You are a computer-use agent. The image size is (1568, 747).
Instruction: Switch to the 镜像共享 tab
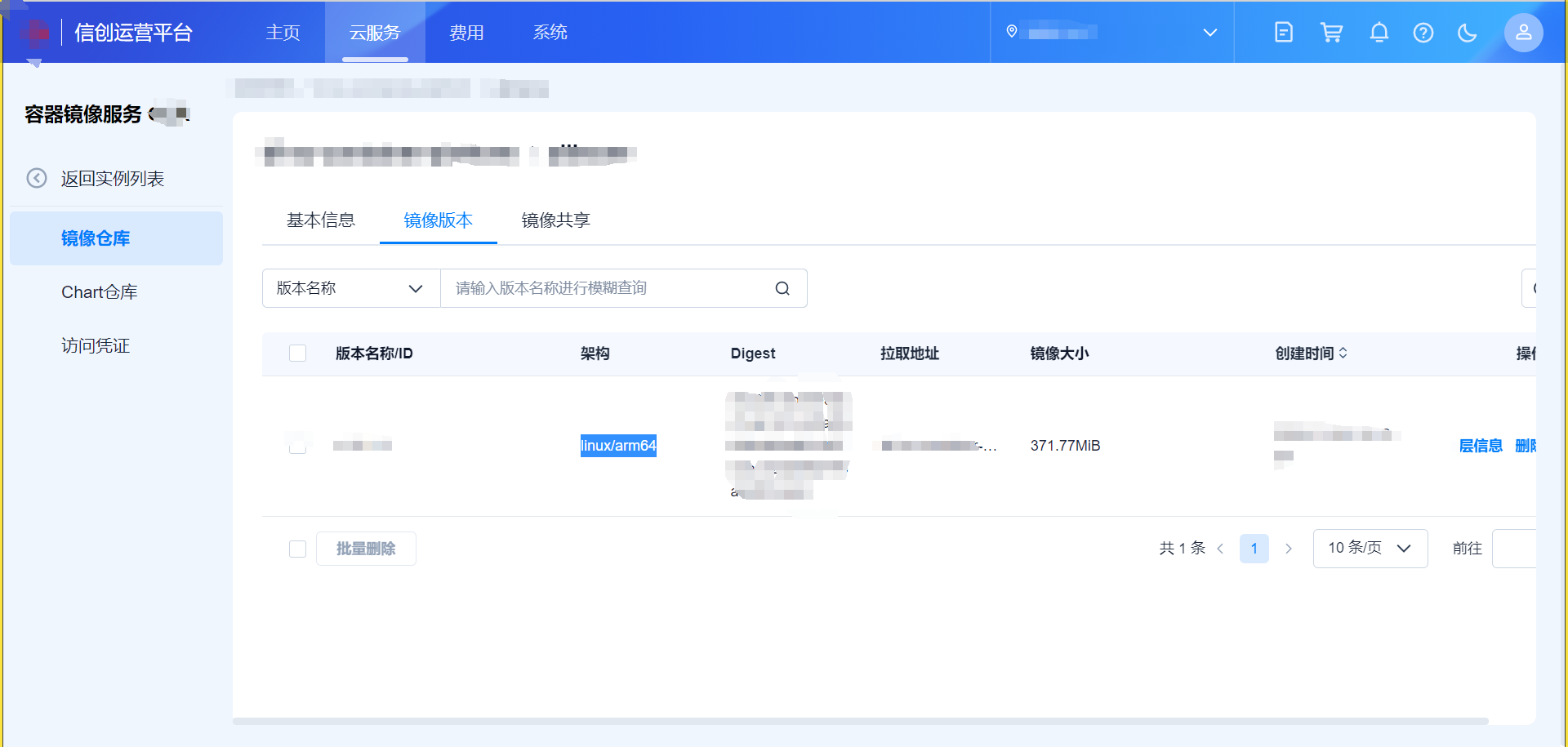pyautogui.click(x=556, y=220)
